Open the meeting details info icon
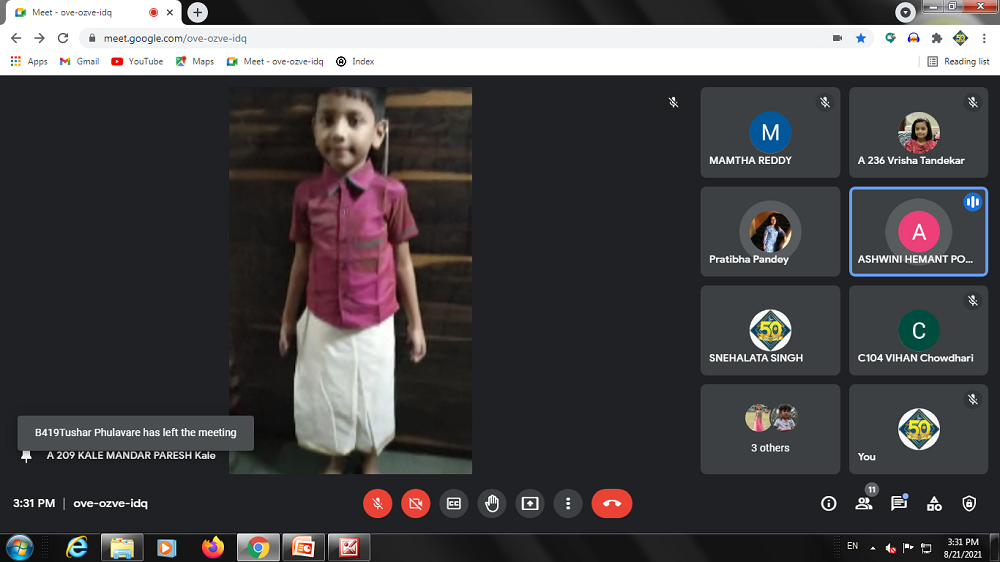The image size is (1000, 562). [828, 503]
